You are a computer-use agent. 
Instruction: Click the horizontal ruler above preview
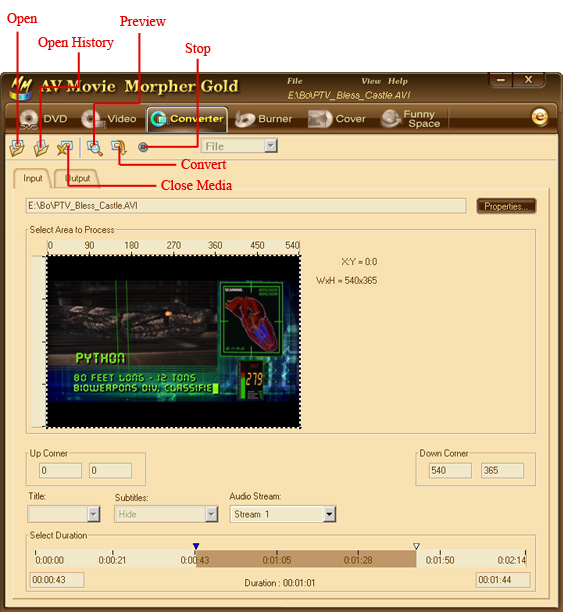[174, 247]
